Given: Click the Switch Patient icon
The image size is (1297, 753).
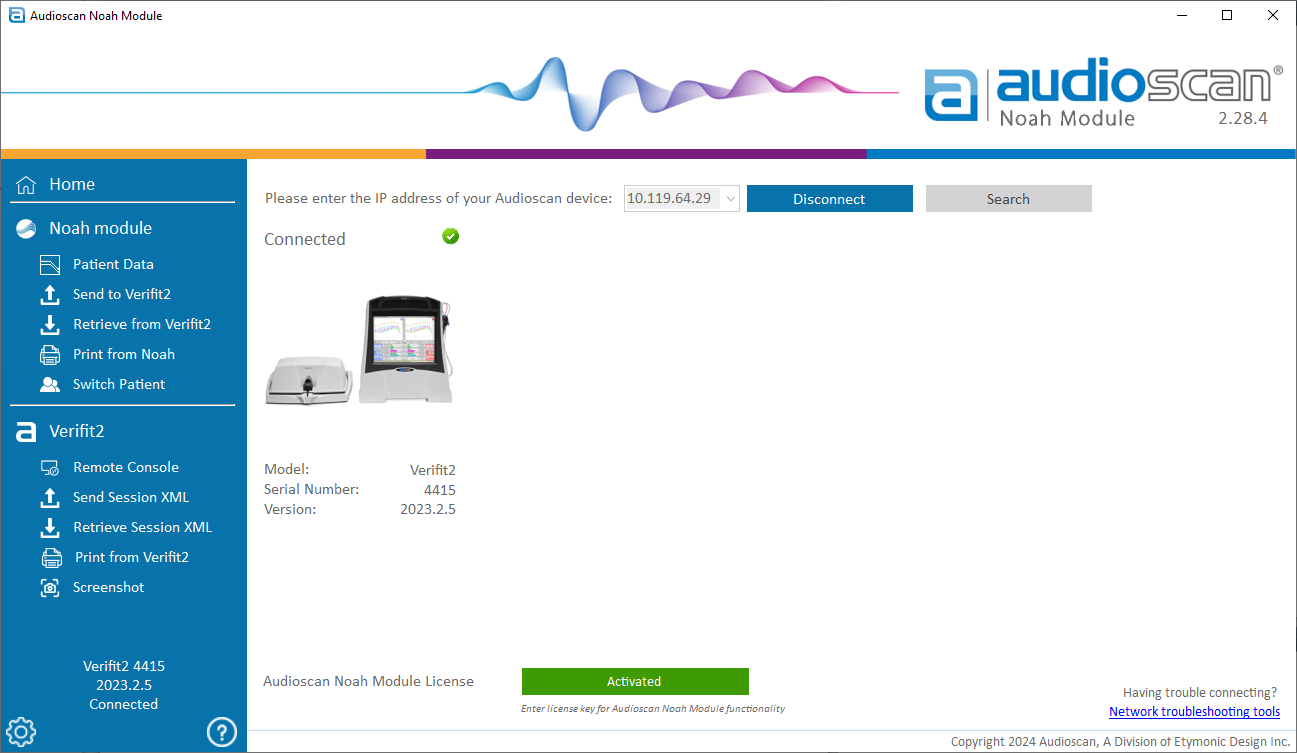Looking at the screenshot, I should pyautogui.click(x=50, y=385).
